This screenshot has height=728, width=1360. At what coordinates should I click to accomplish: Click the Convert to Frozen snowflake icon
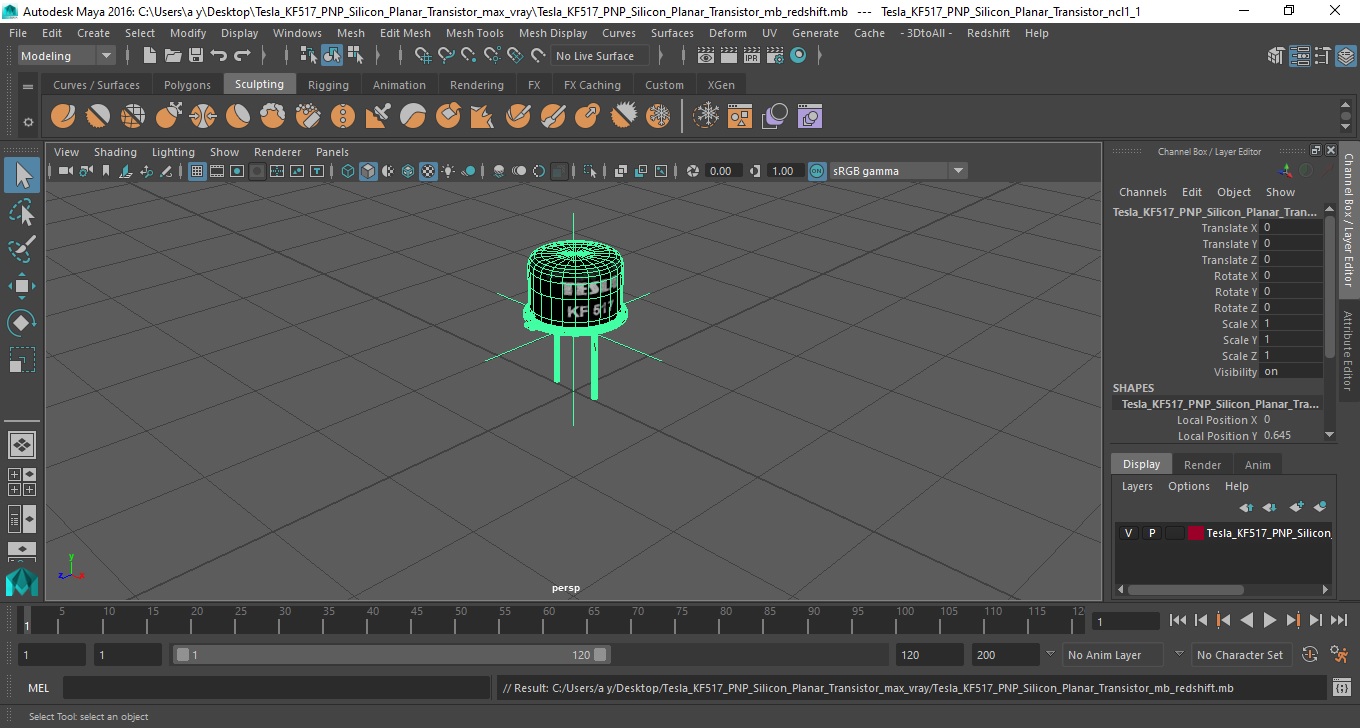click(707, 117)
